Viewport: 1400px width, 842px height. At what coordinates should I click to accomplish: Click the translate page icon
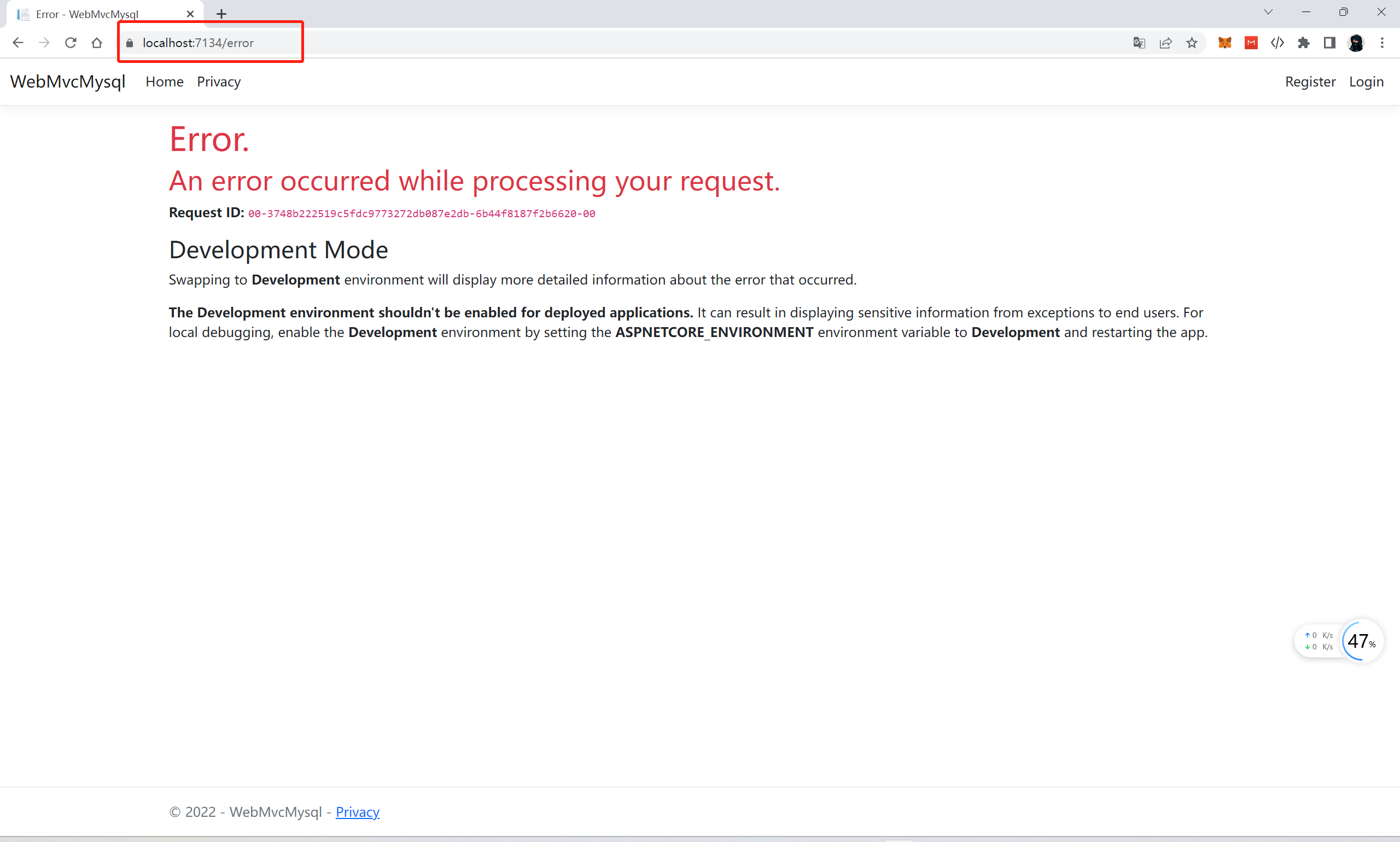coord(1139,43)
